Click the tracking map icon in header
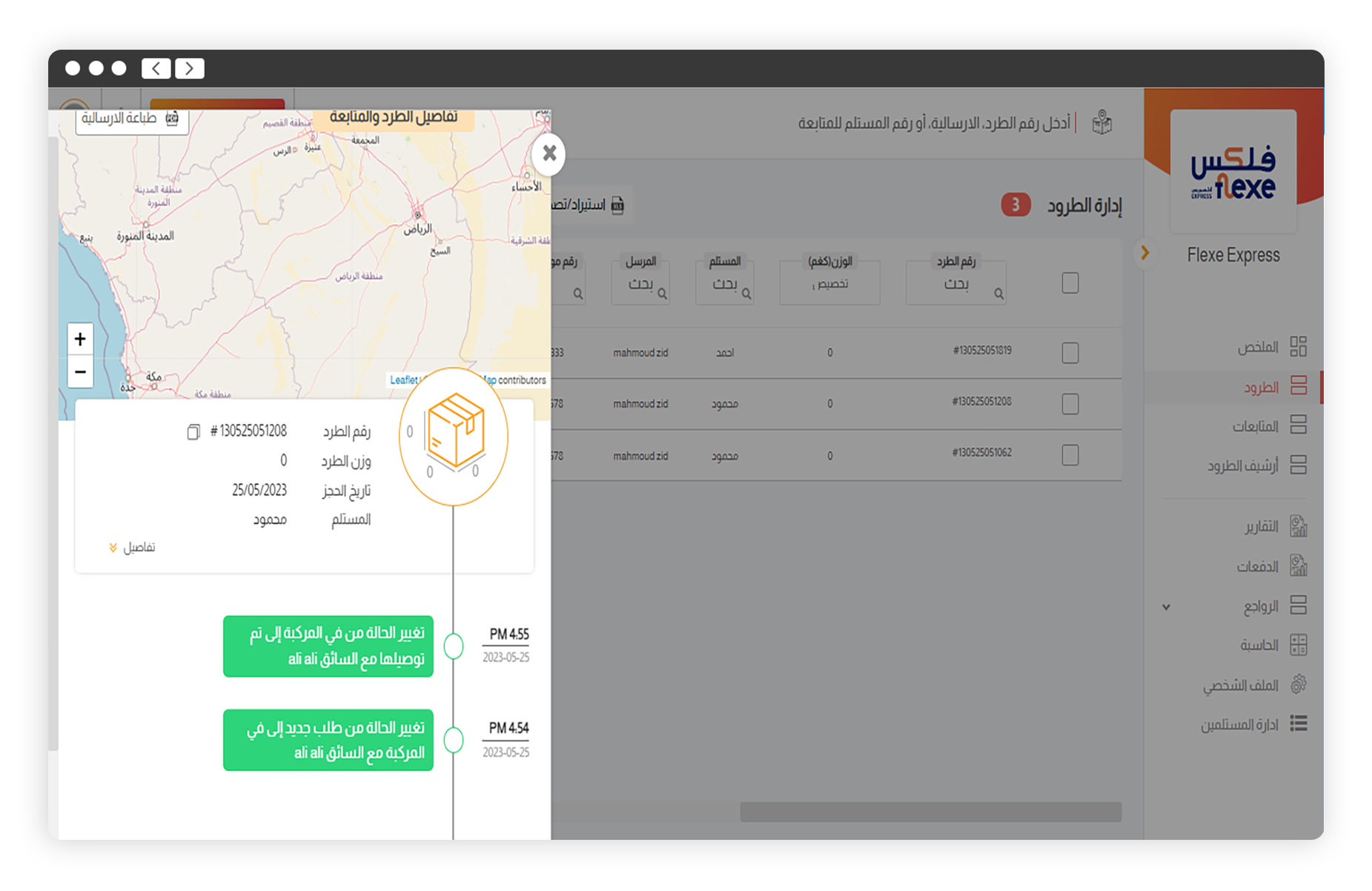The width and height of the screenshot is (1372, 891). point(1101,122)
